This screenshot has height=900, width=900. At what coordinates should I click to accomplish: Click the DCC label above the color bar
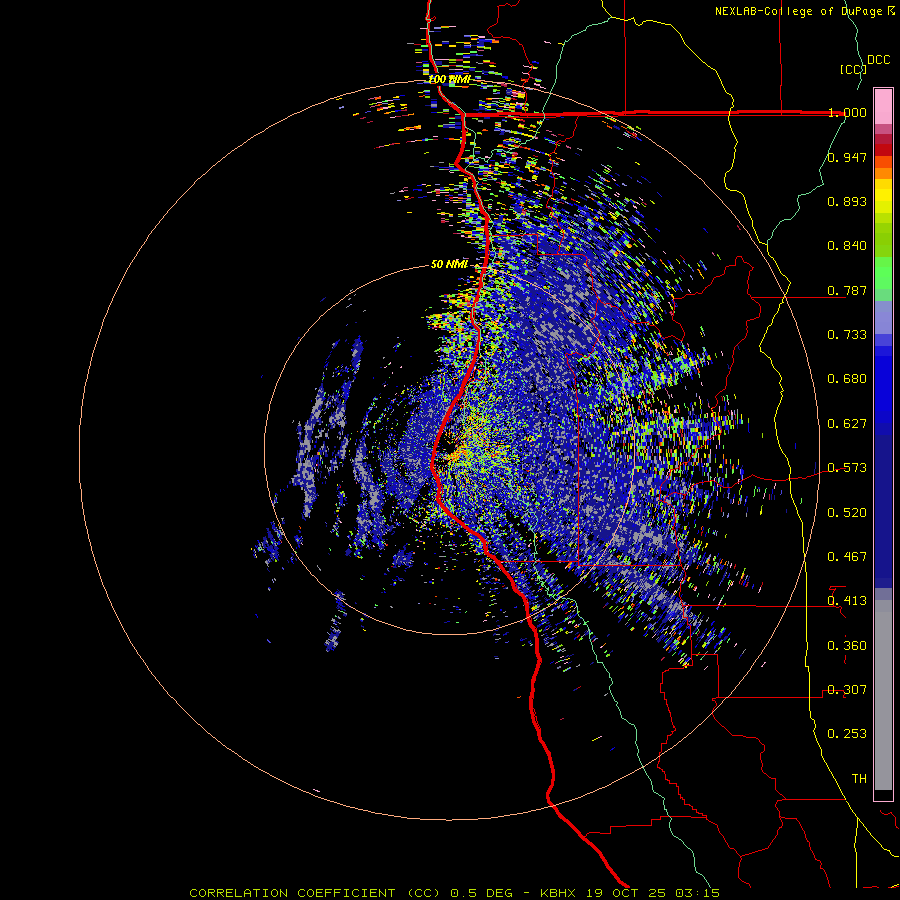tap(878, 60)
